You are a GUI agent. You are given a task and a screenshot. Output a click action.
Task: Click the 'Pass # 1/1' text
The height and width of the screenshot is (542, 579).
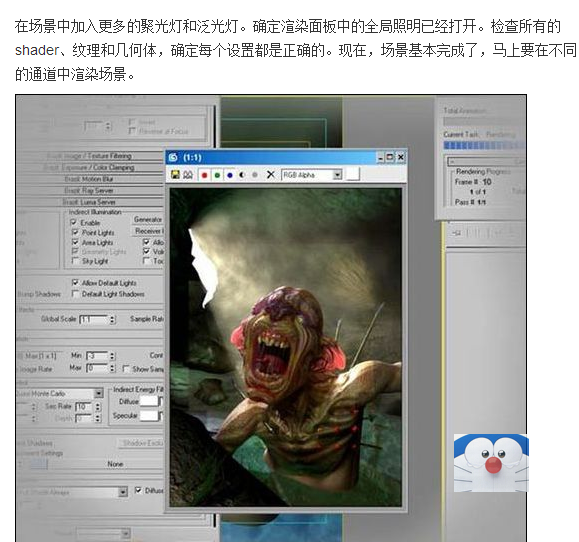pos(470,202)
